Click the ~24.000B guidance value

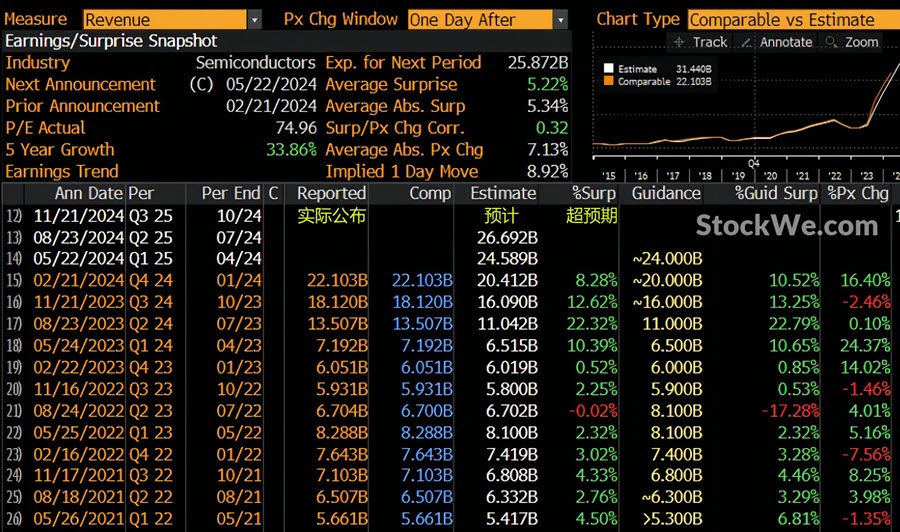(x=668, y=259)
